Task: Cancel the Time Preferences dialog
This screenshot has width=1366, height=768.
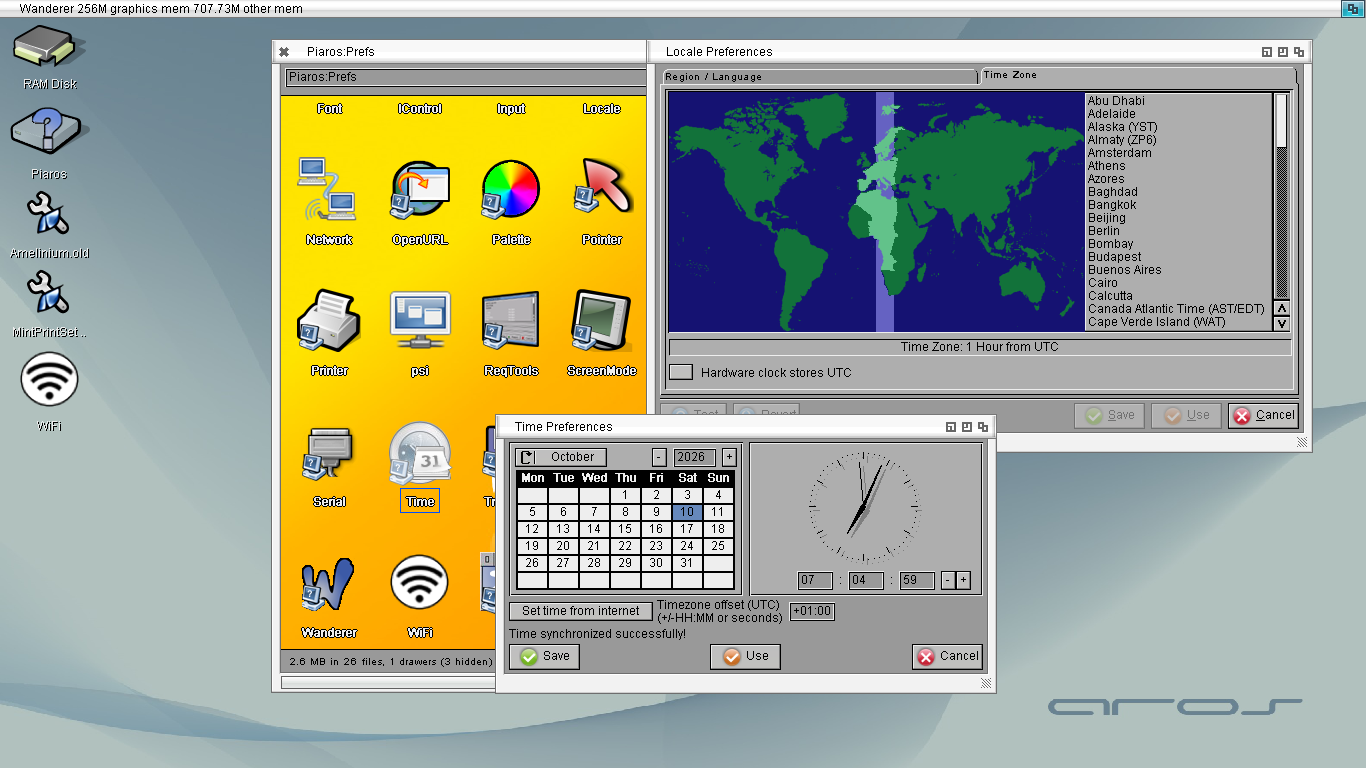Action: tap(948, 656)
